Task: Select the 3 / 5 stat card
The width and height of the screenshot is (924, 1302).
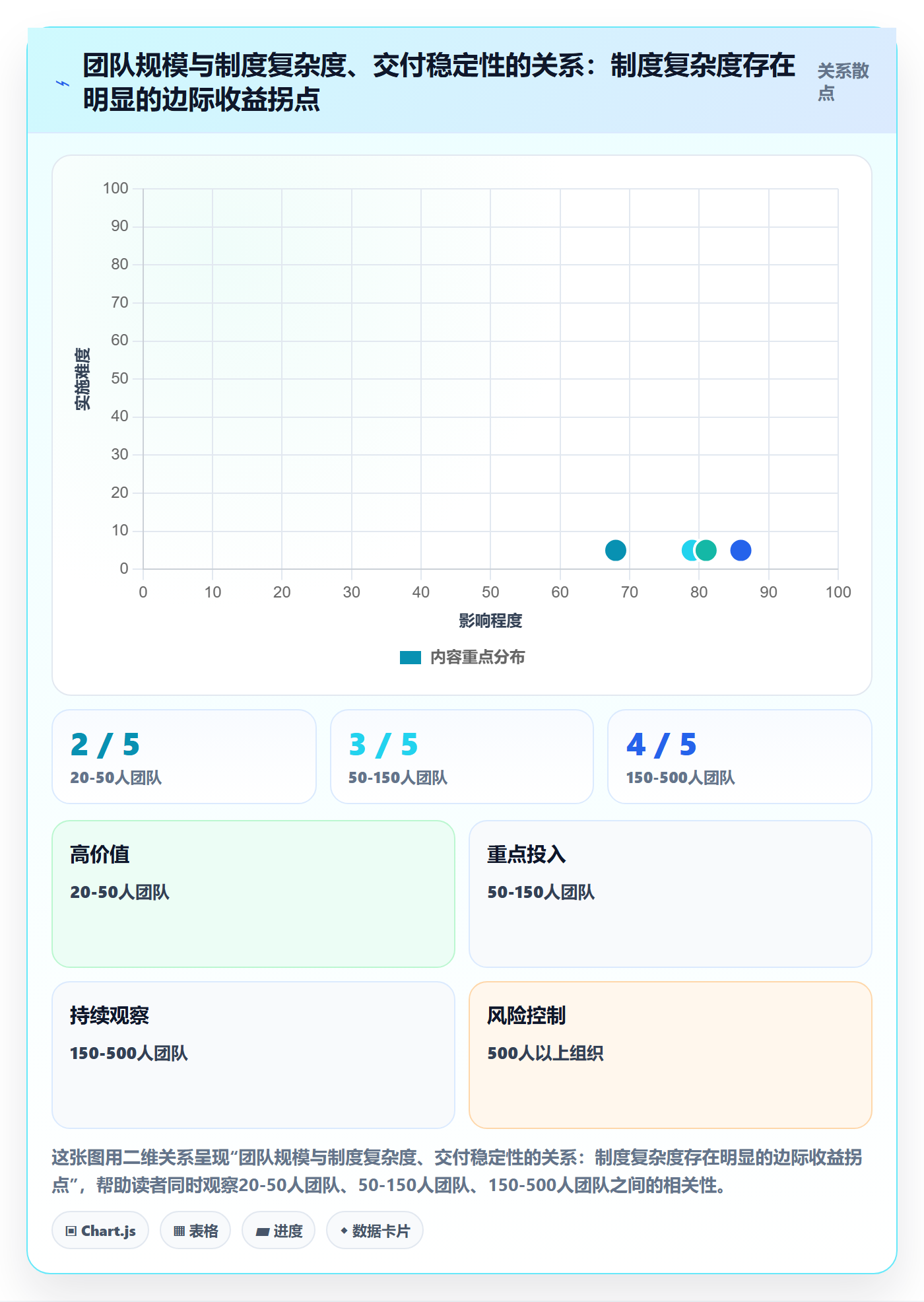Action: coord(462,757)
